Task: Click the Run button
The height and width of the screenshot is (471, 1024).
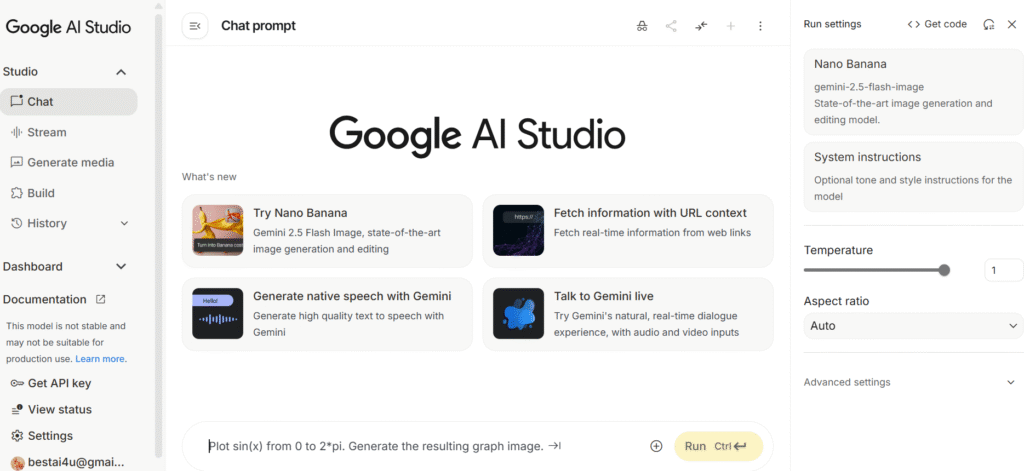Action: (718, 446)
